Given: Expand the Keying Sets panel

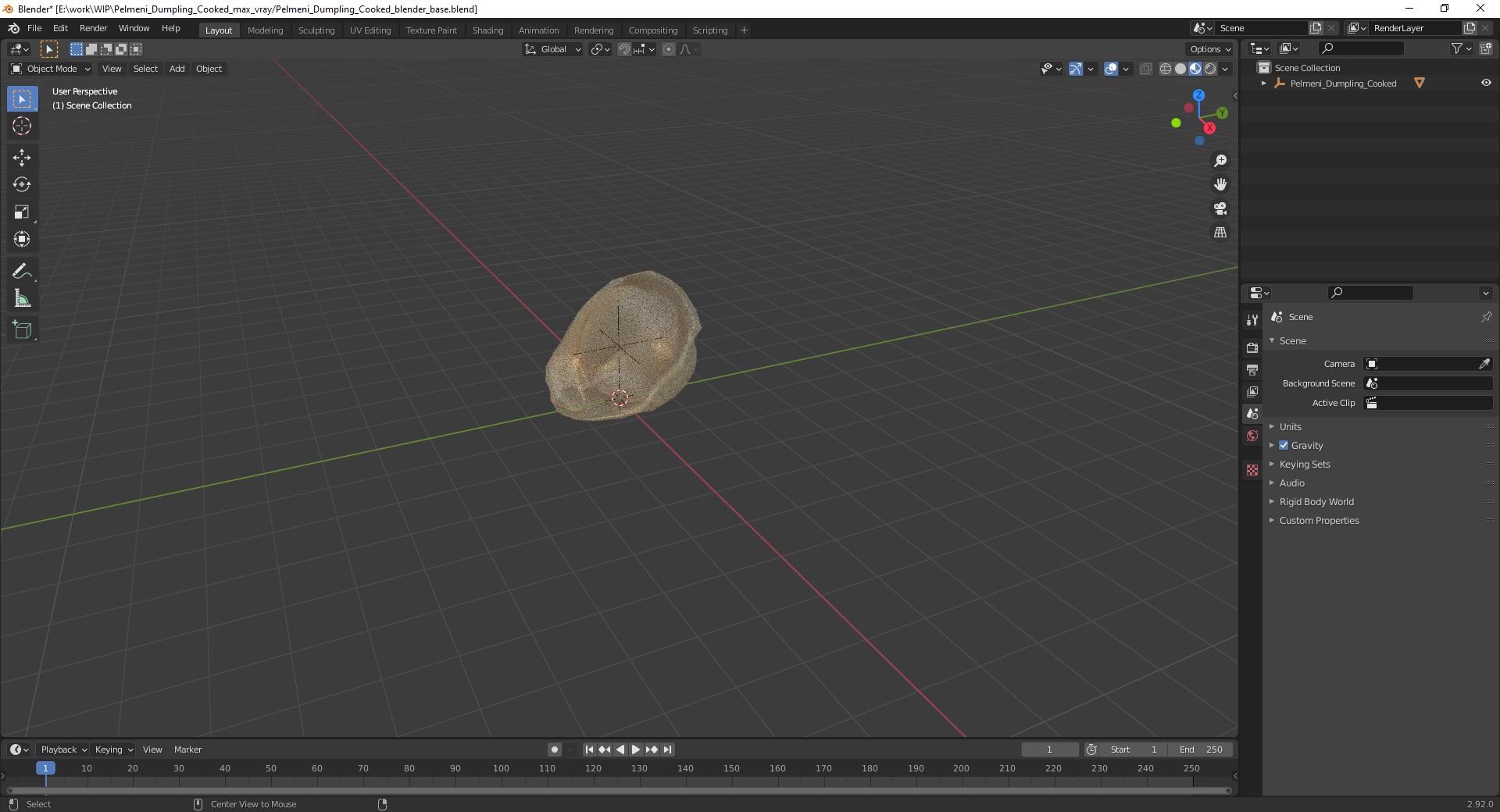Looking at the screenshot, I should (x=1305, y=464).
